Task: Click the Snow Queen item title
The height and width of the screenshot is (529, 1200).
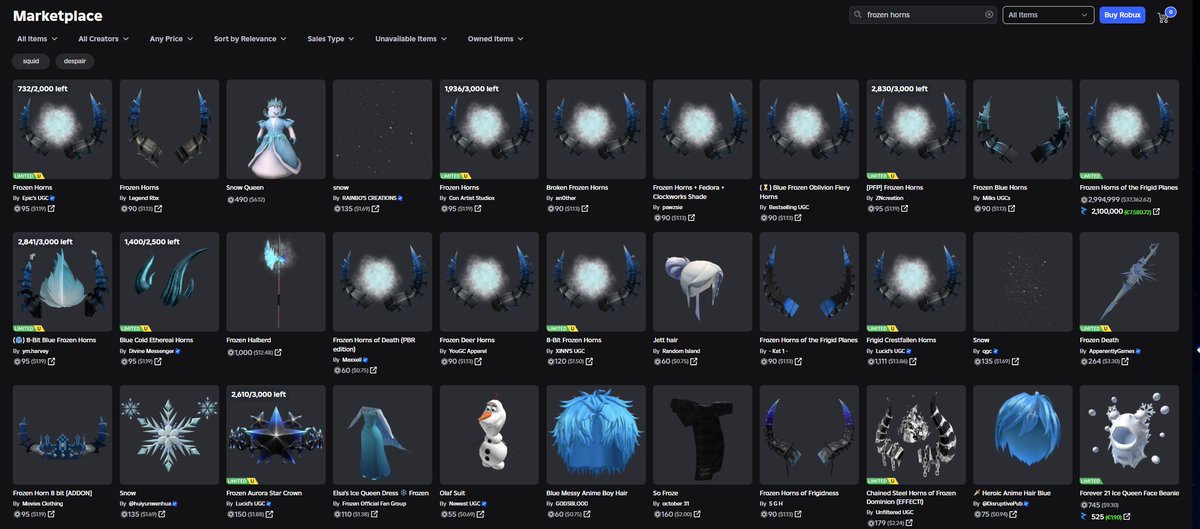Action: 247,187
